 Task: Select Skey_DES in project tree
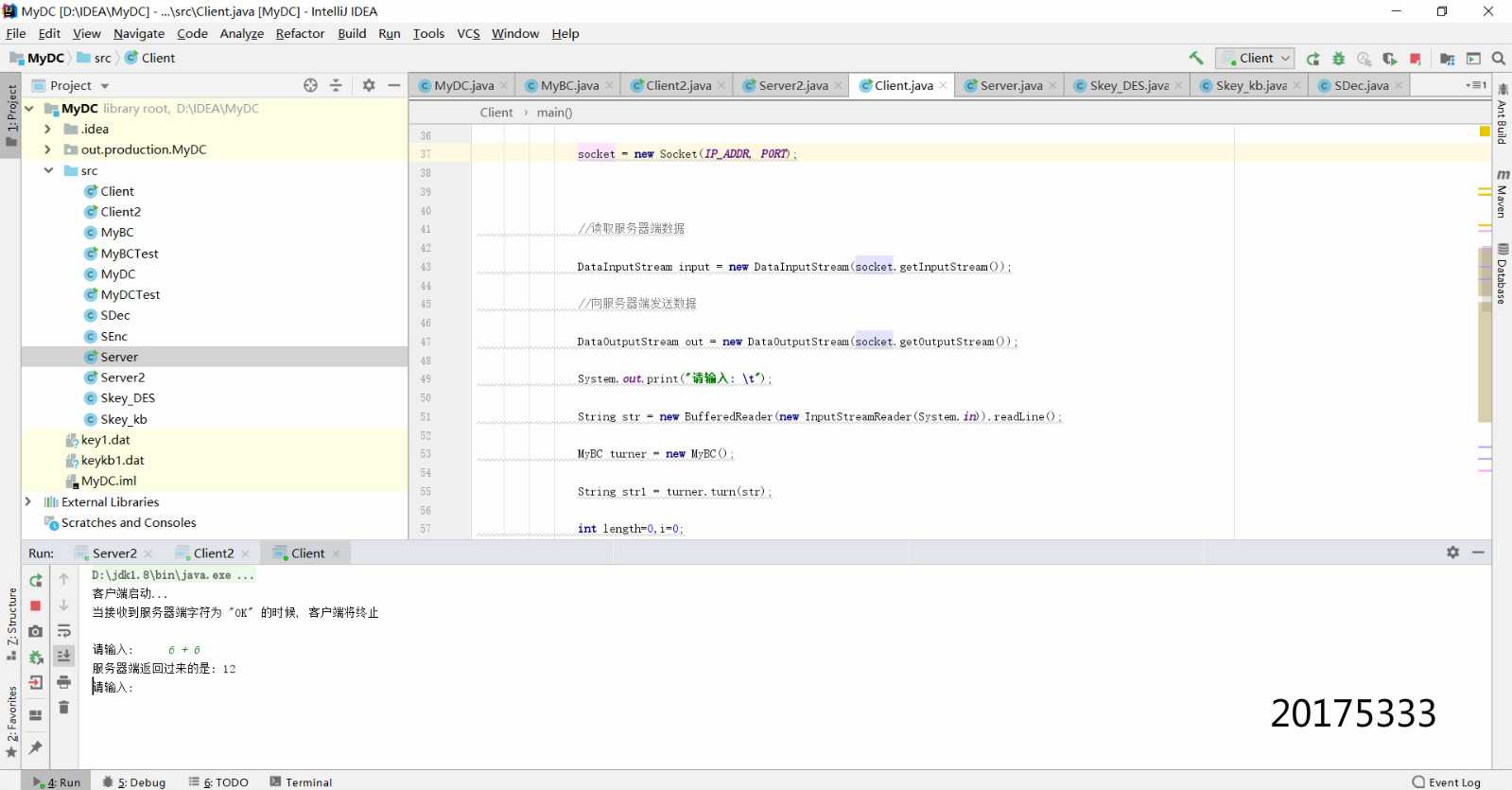click(x=127, y=398)
